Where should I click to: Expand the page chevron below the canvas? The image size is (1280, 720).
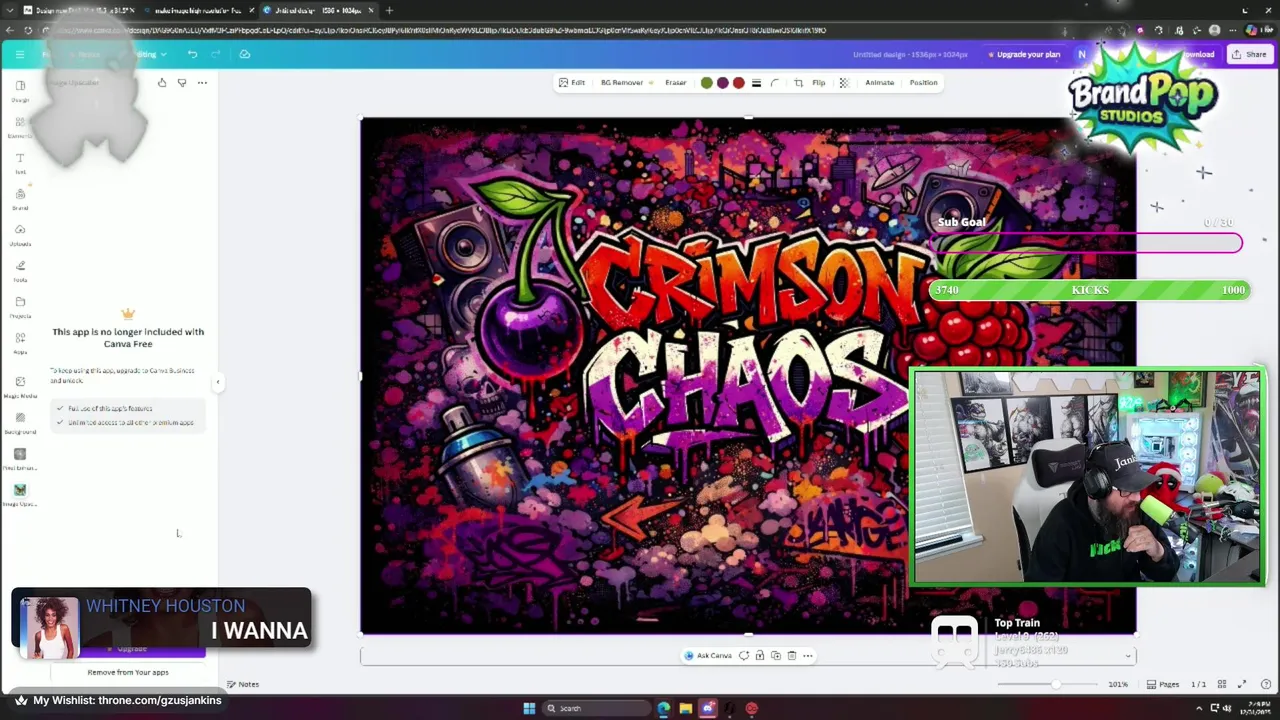(1128, 656)
